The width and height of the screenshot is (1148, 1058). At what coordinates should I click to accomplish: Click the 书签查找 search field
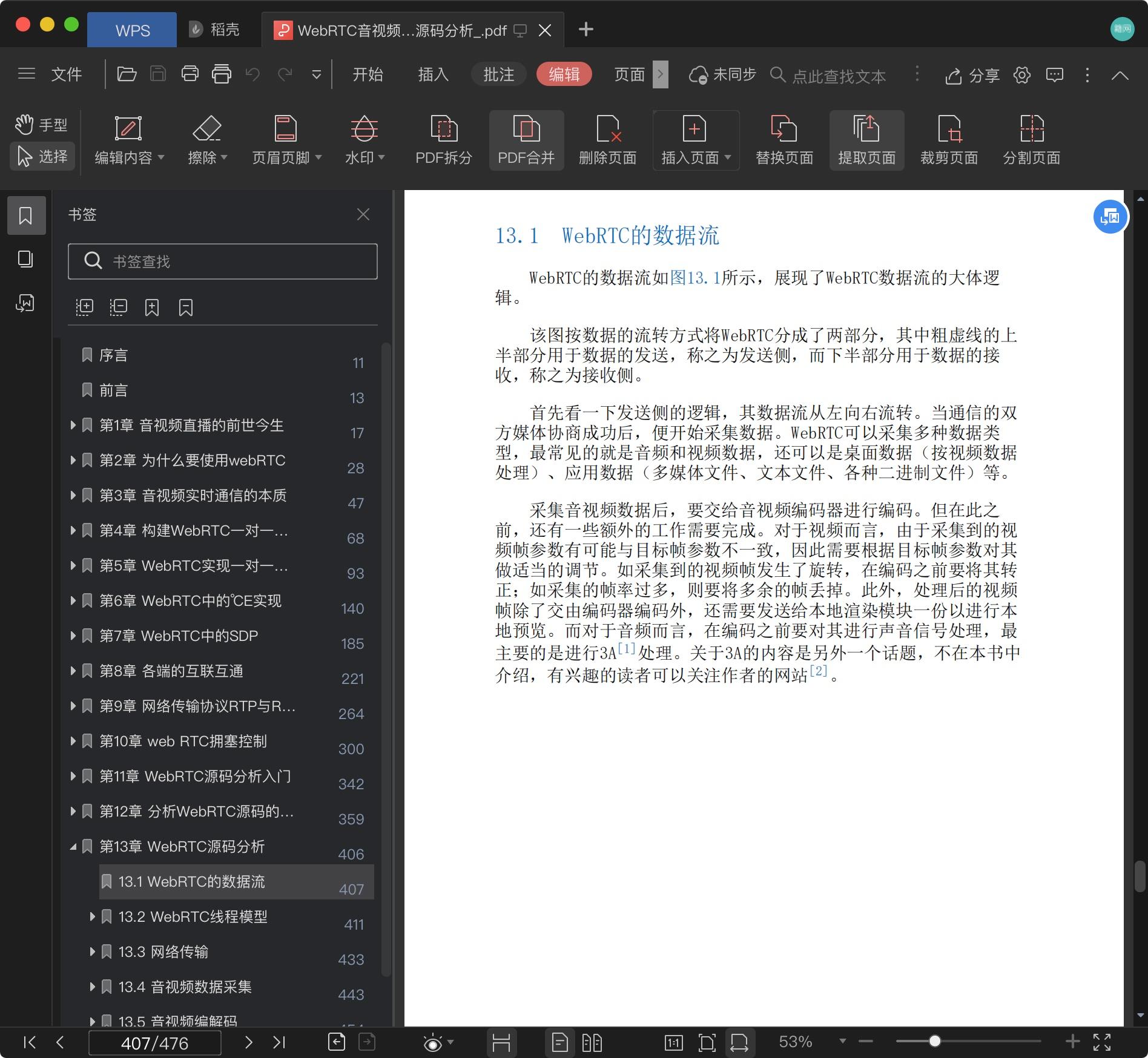coord(223,261)
